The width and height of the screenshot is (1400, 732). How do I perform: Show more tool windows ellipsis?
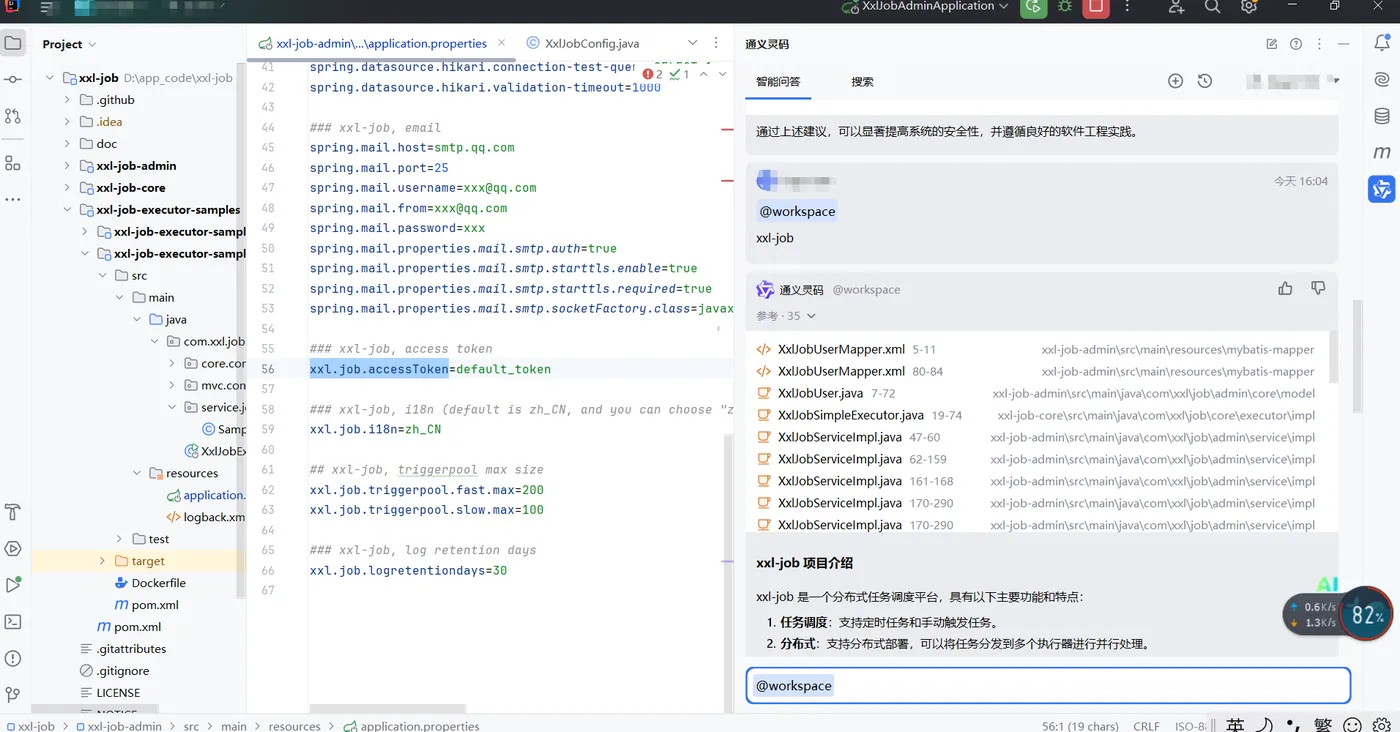pyautogui.click(x=13, y=199)
